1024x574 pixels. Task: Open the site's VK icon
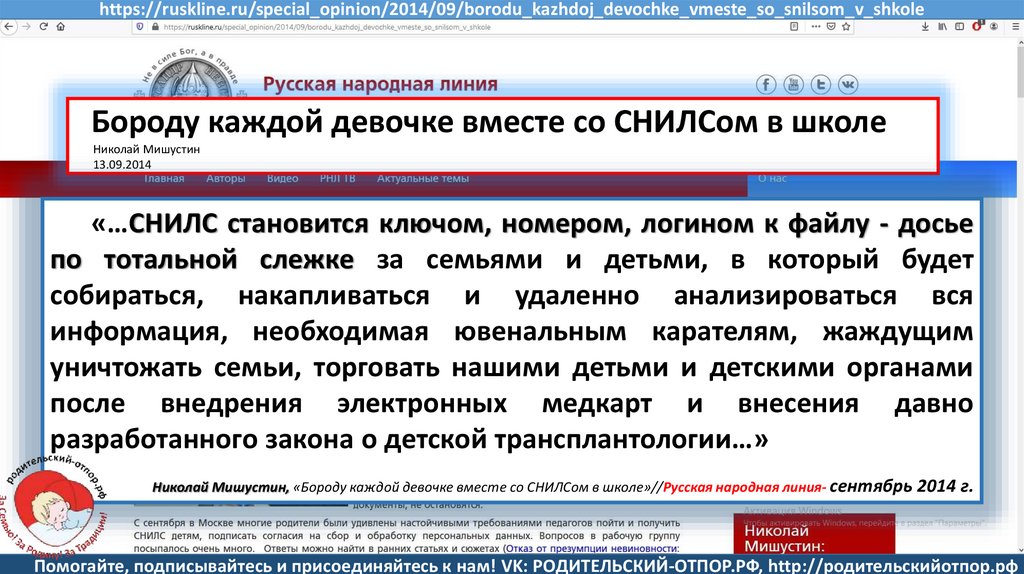[x=848, y=84]
